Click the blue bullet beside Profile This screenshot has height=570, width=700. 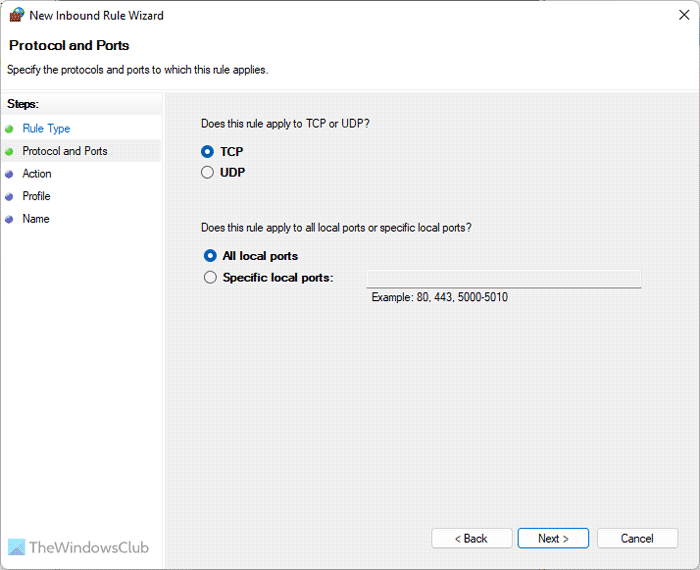point(9,196)
